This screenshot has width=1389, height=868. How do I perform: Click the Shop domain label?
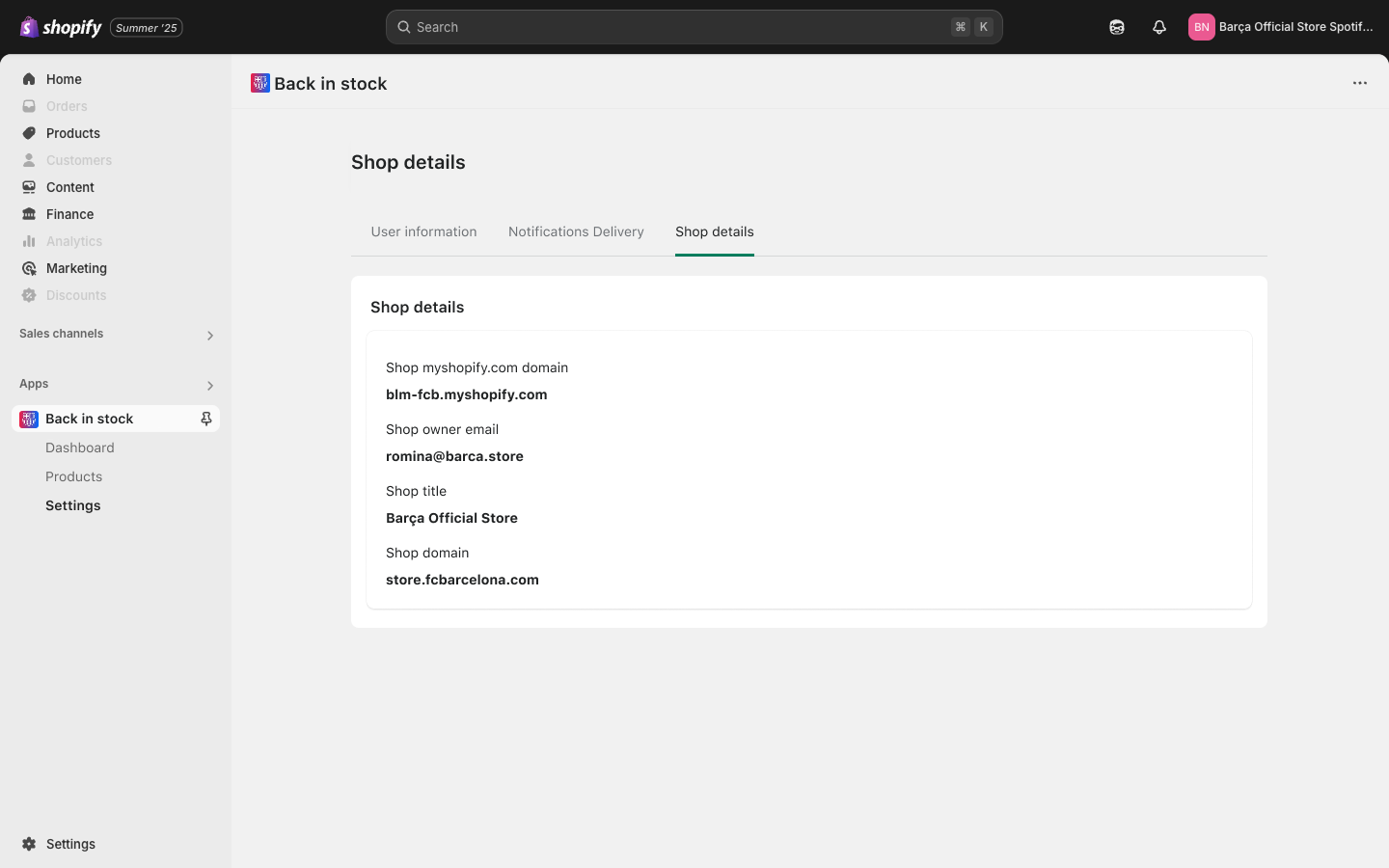tap(427, 553)
